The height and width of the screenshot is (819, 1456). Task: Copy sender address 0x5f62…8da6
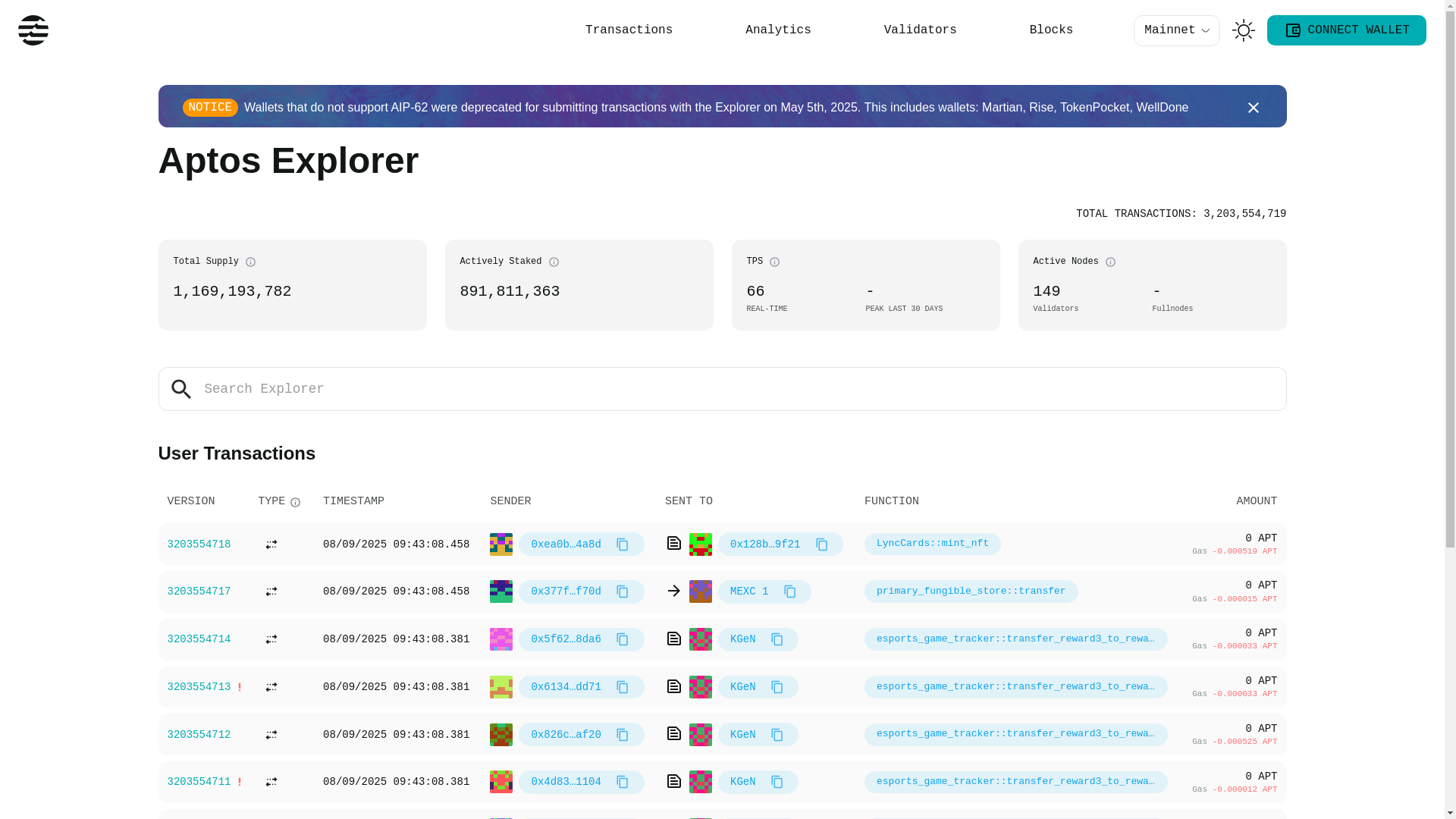pyautogui.click(x=623, y=639)
